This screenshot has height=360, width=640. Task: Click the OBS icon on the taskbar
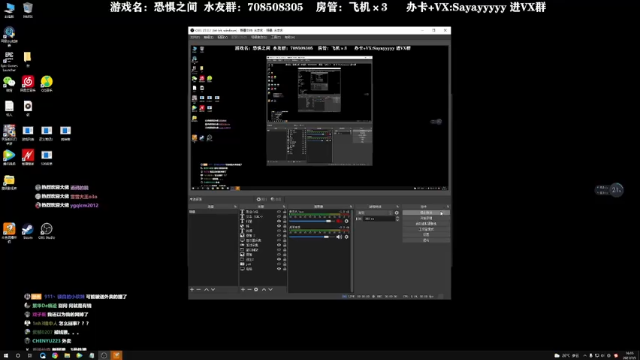click(104, 356)
